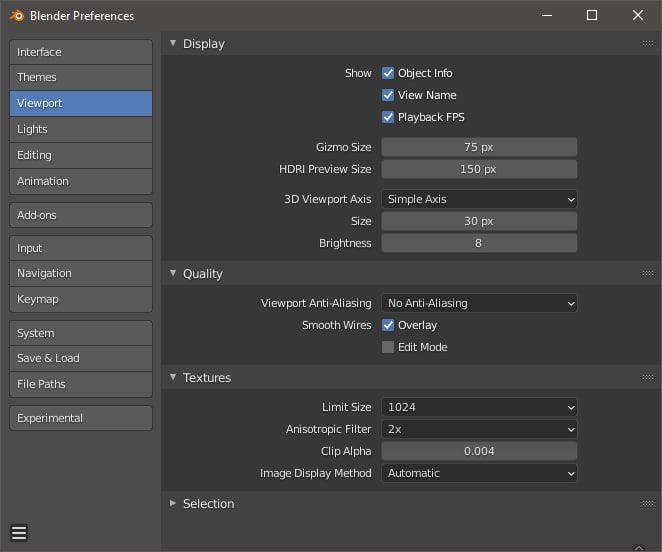Disable the Object Info checkbox
Image resolution: width=662 pixels, height=552 pixels.
click(388, 73)
